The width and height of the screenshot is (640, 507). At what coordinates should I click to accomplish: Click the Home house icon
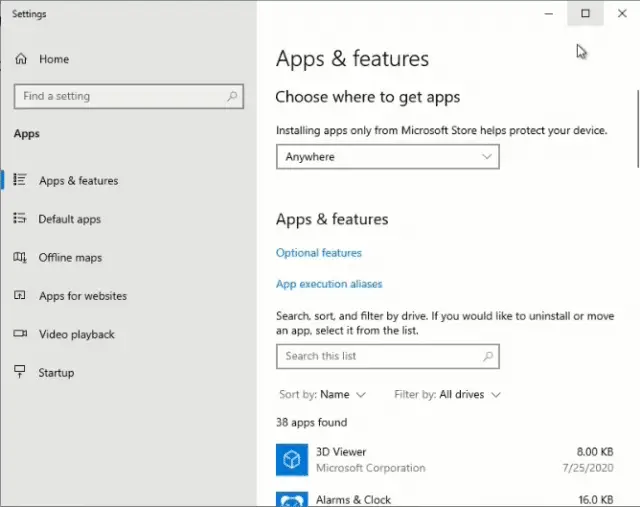(21, 59)
